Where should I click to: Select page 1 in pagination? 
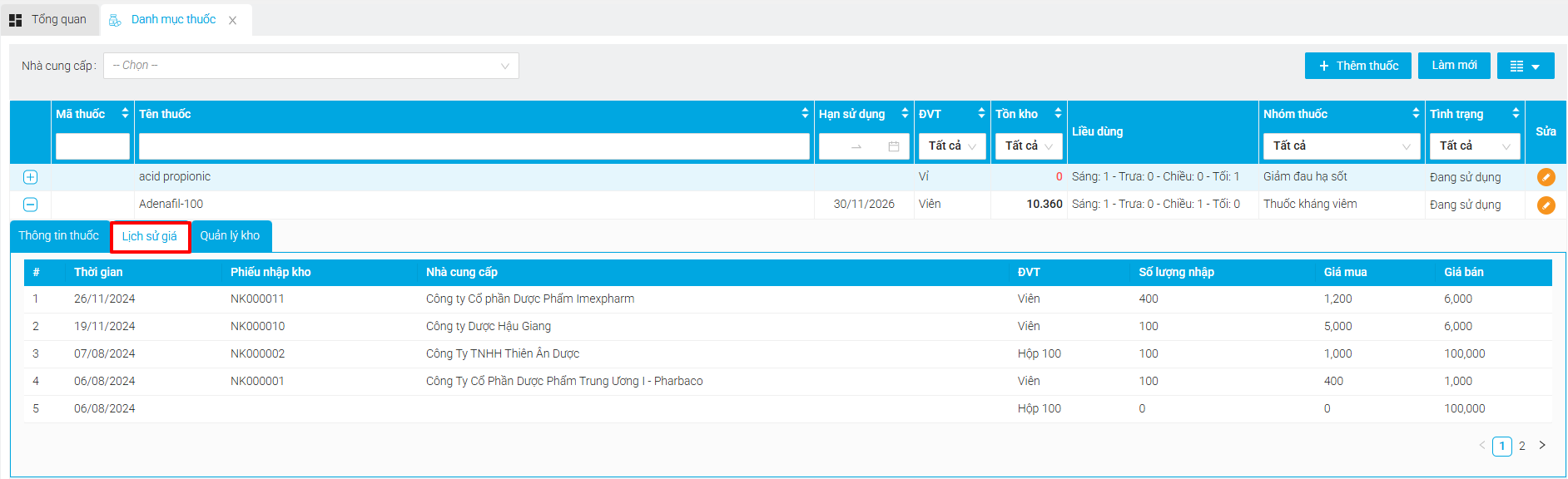point(1502,447)
